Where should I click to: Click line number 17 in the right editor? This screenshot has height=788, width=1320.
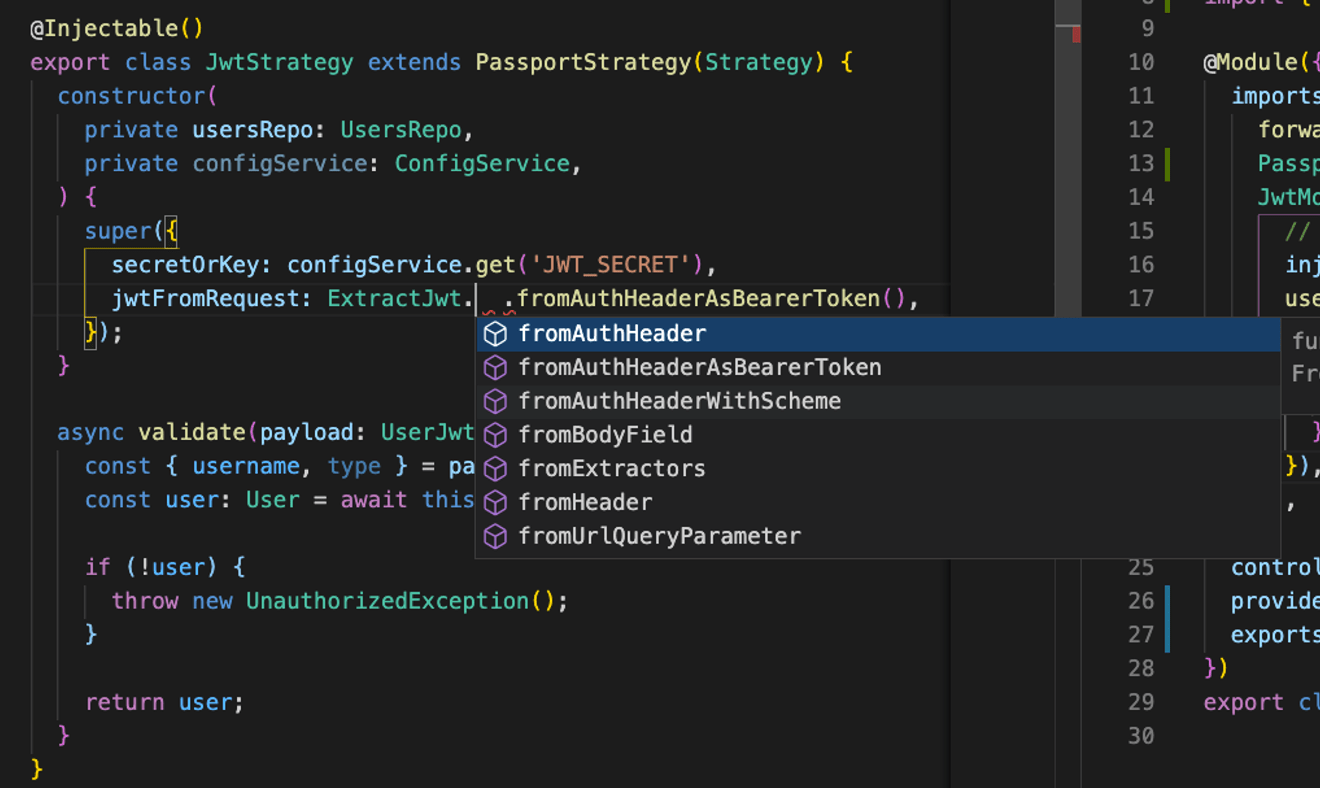pos(1140,298)
